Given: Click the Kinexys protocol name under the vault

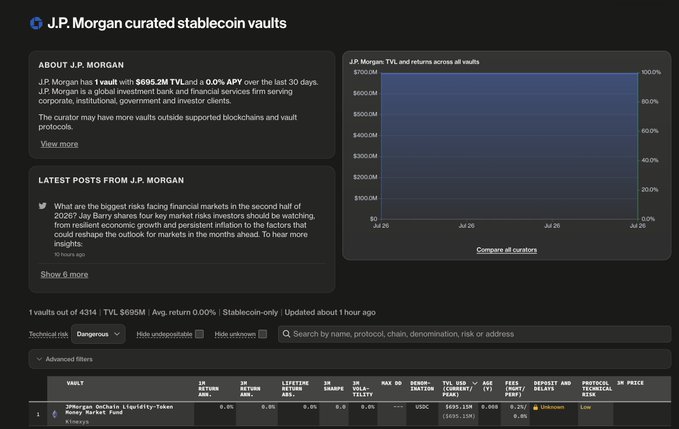Looking at the screenshot, I should (77, 422).
